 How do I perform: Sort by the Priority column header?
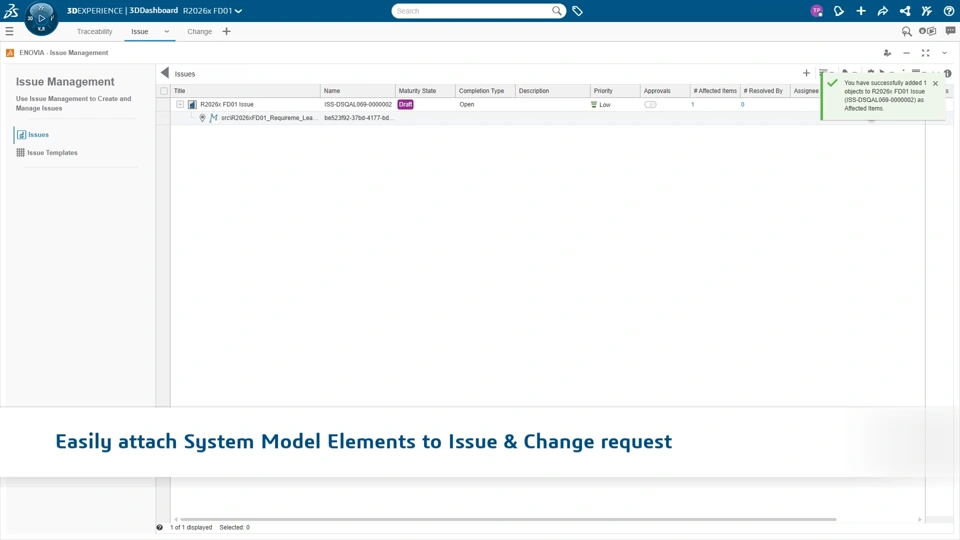coord(603,91)
